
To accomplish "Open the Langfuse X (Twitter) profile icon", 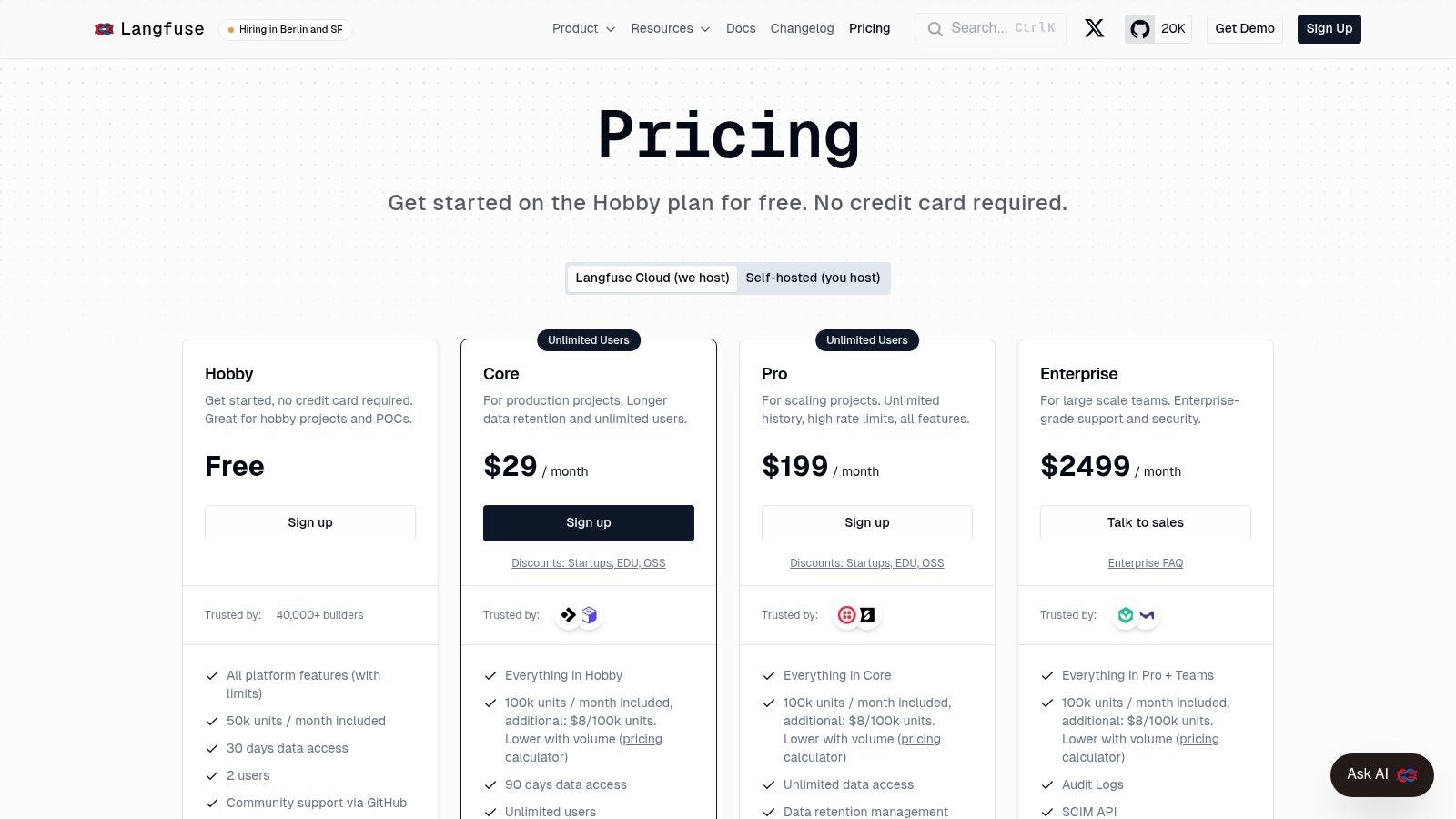I will (x=1094, y=28).
